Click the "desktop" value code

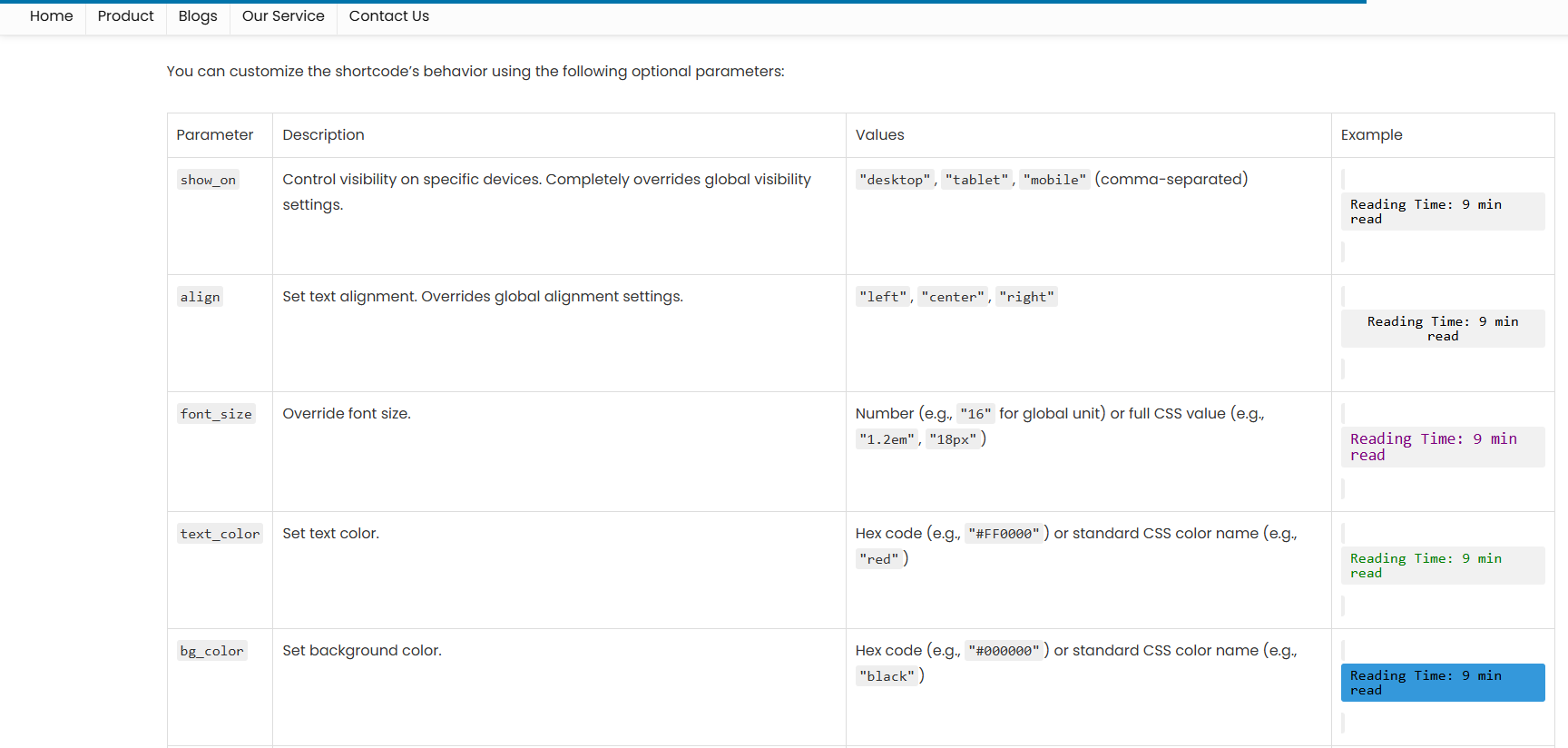coord(895,180)
